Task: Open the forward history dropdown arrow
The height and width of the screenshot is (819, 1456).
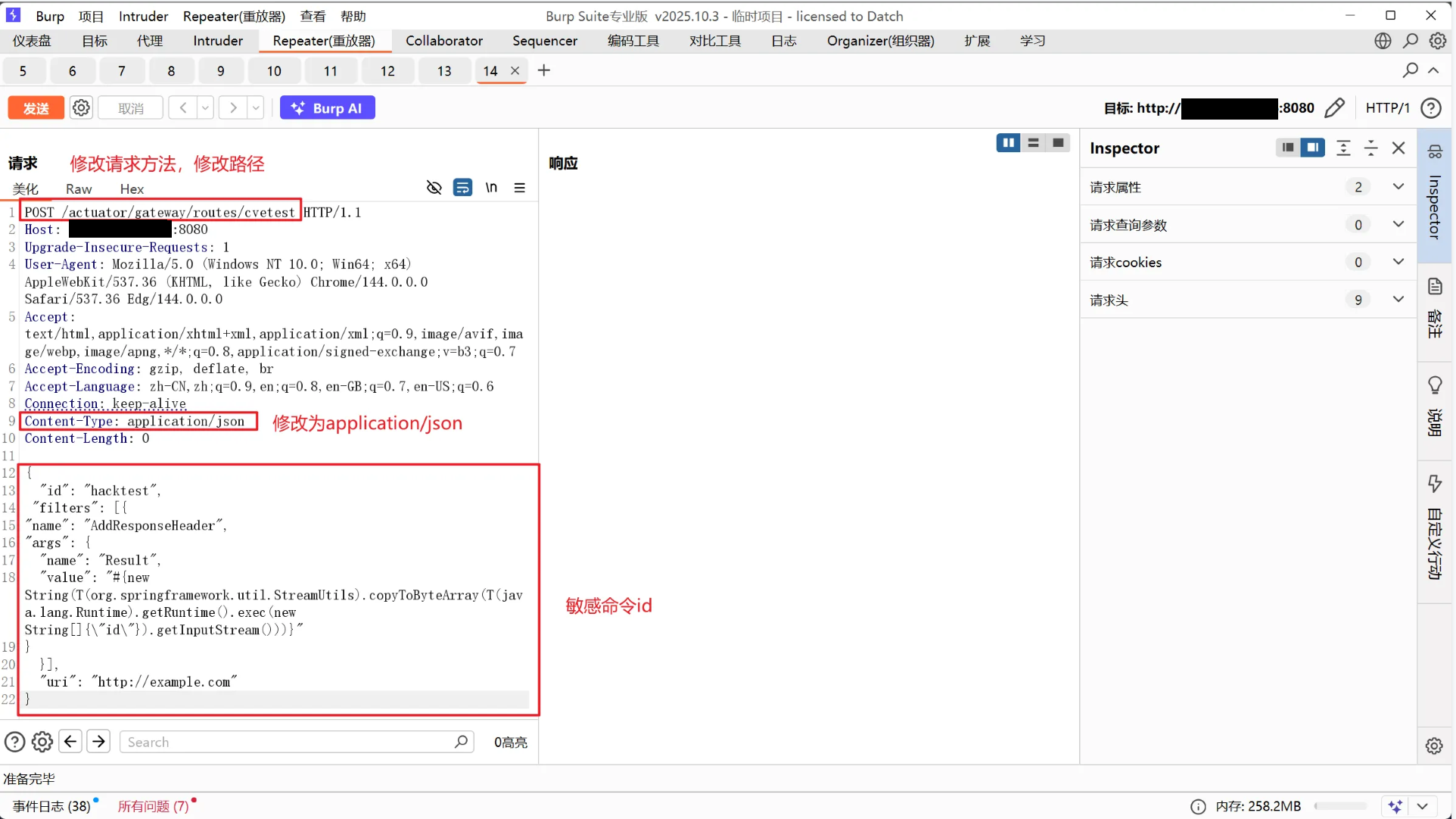Action: click(x=256, y=108)
